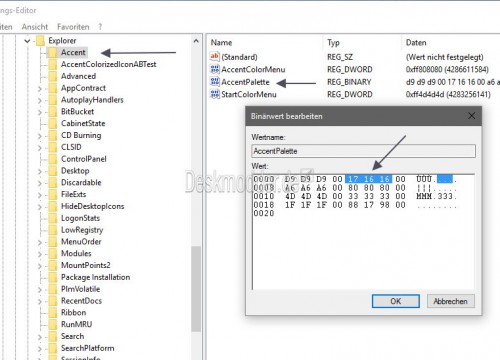Expand the AutoplayHandlers tree node
This screenshot has width=500, height=360.
pos(40,100)
